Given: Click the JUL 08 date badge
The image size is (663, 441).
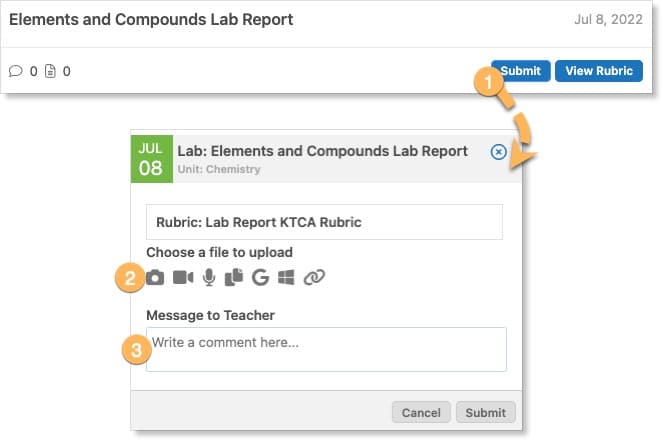Looking at the screenshot, I should 151,159.
